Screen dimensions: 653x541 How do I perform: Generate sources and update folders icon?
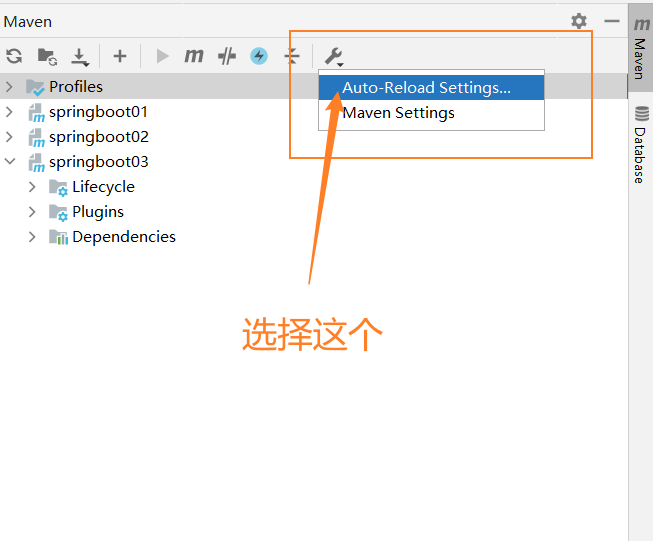pos(47,56)
